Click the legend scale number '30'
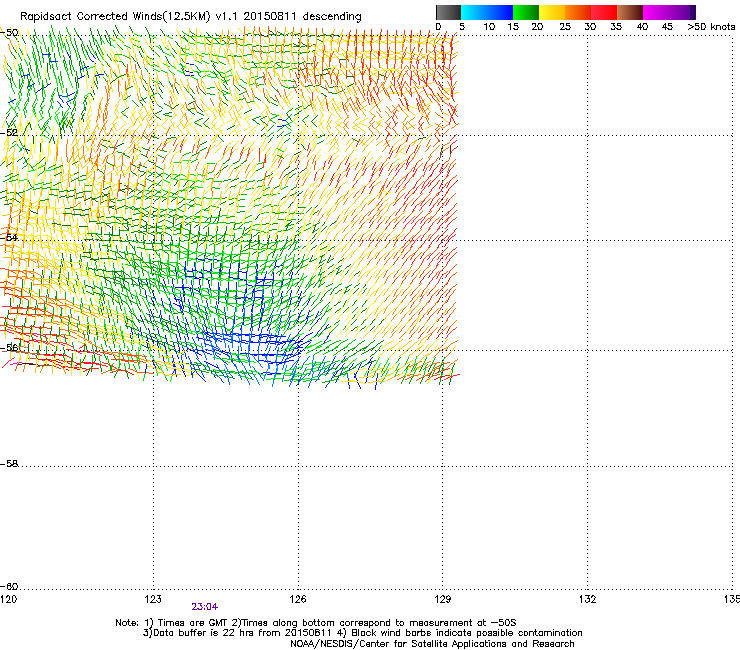 click(590, 27)
